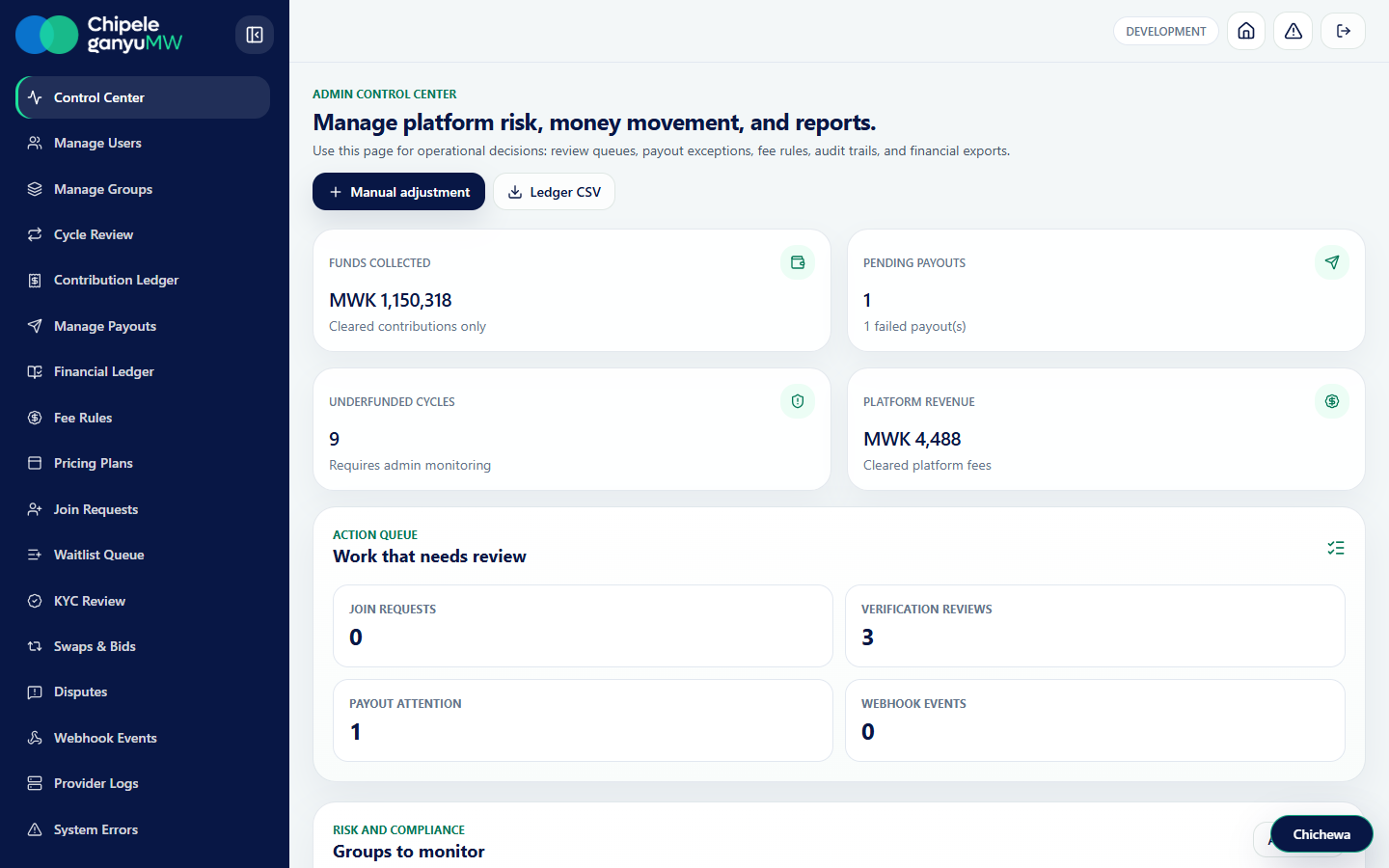Viewport: 1389px width, 868px height.
Task: Download the Ledger CSV
Action: [554, 192]
